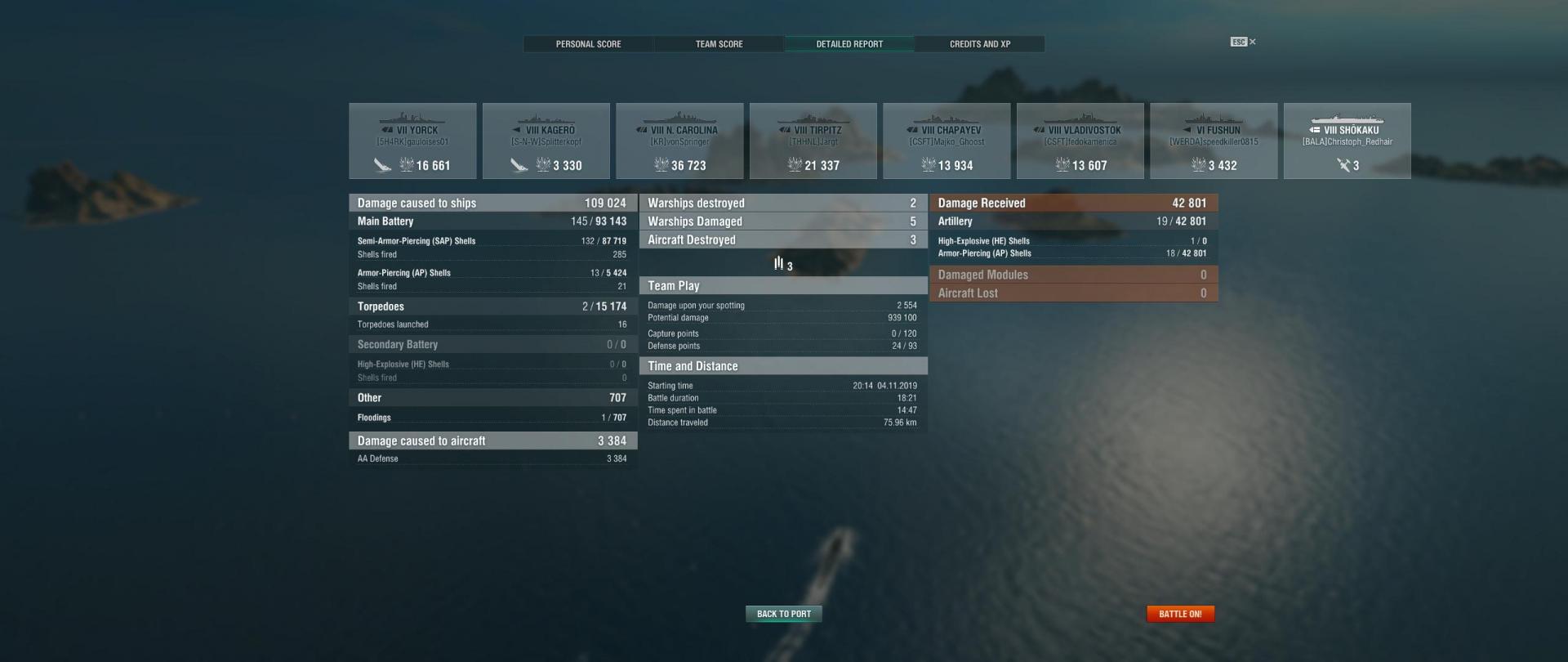Screen dimensions: 1568x662
Task: Select the VIII Chapayev ship card
Action: (x=947, y=141)
